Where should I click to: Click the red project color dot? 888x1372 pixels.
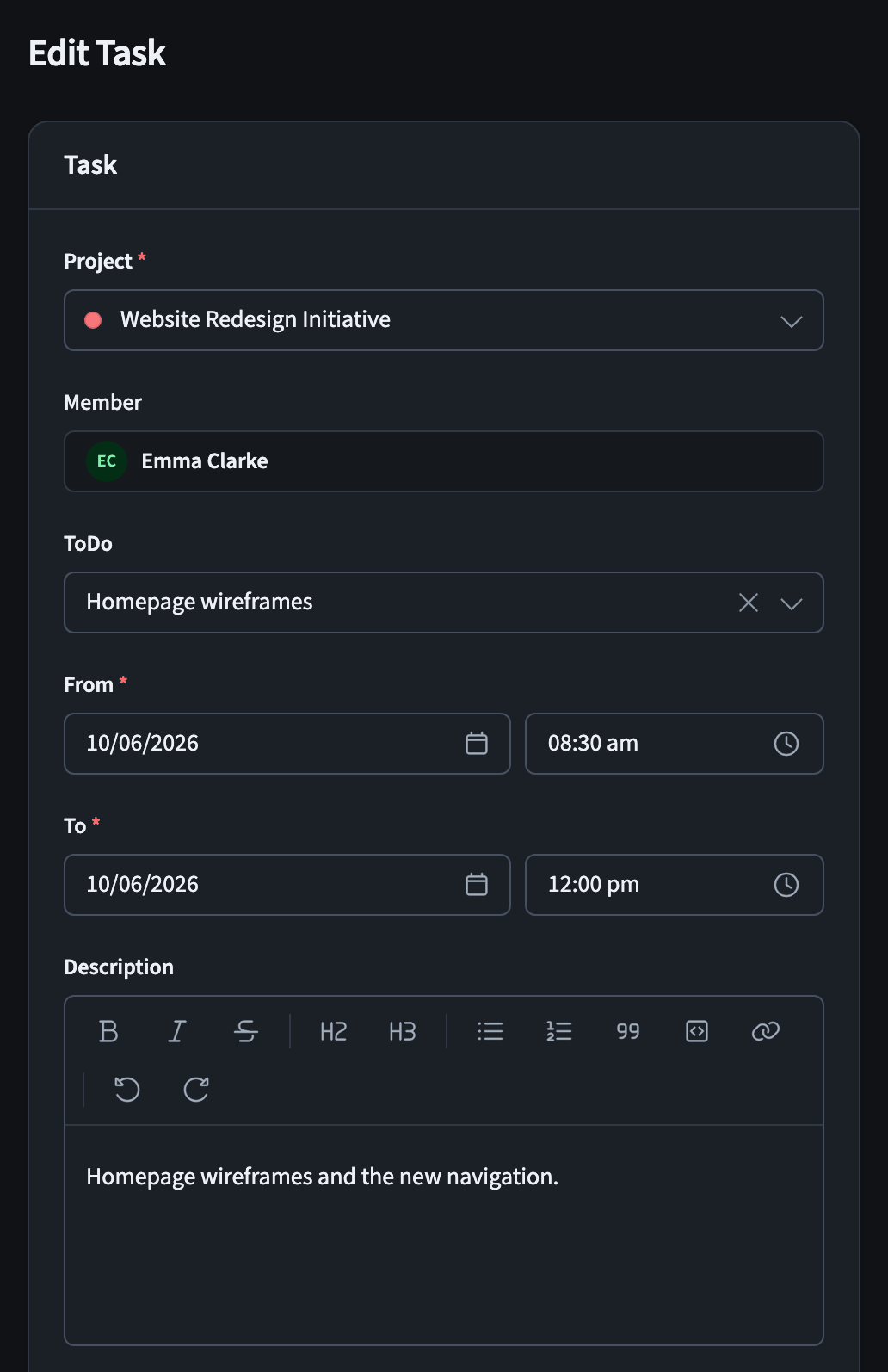pyautogui.click(x=93, y=320)
